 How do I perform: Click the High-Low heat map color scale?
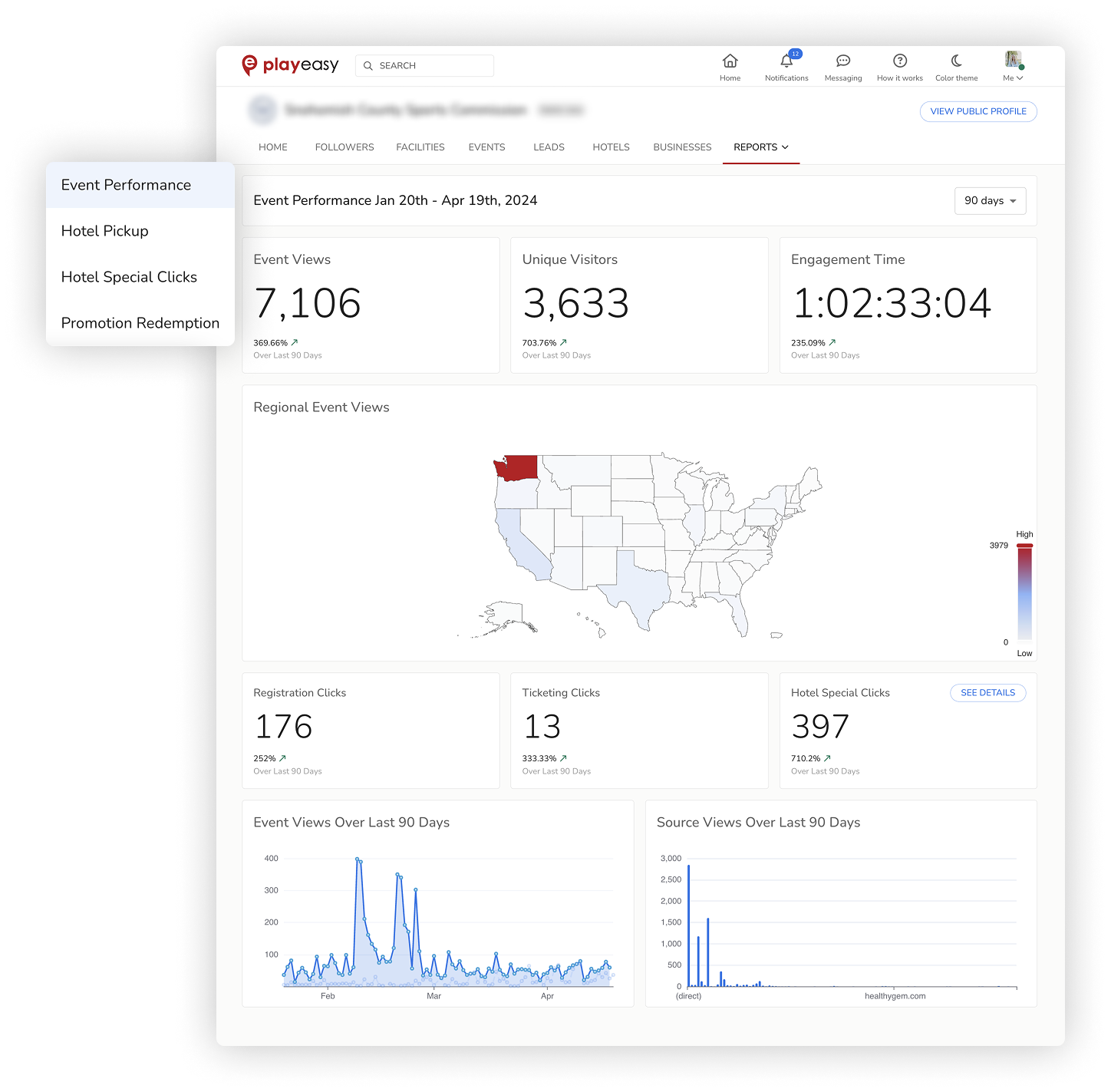[1024, 592]
